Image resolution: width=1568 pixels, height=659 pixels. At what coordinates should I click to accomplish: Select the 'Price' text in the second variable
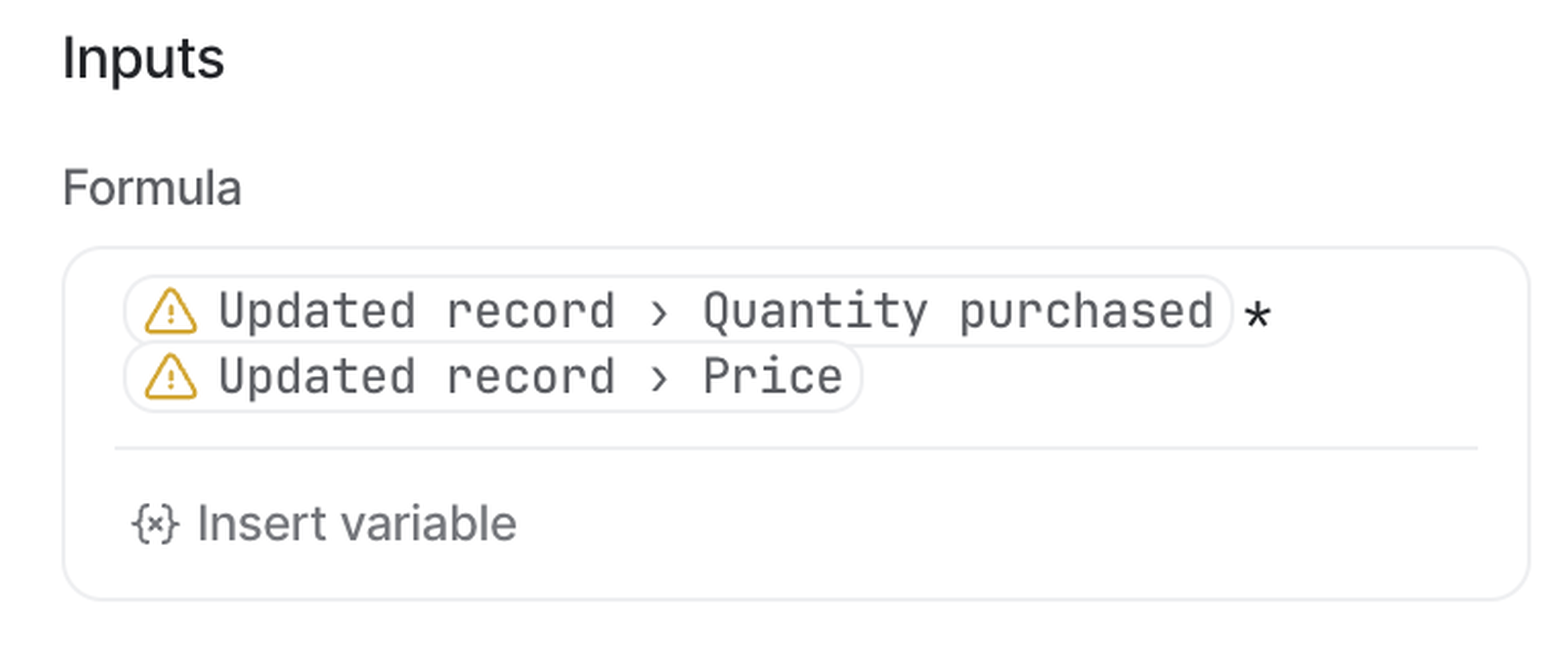click(773, 377)
